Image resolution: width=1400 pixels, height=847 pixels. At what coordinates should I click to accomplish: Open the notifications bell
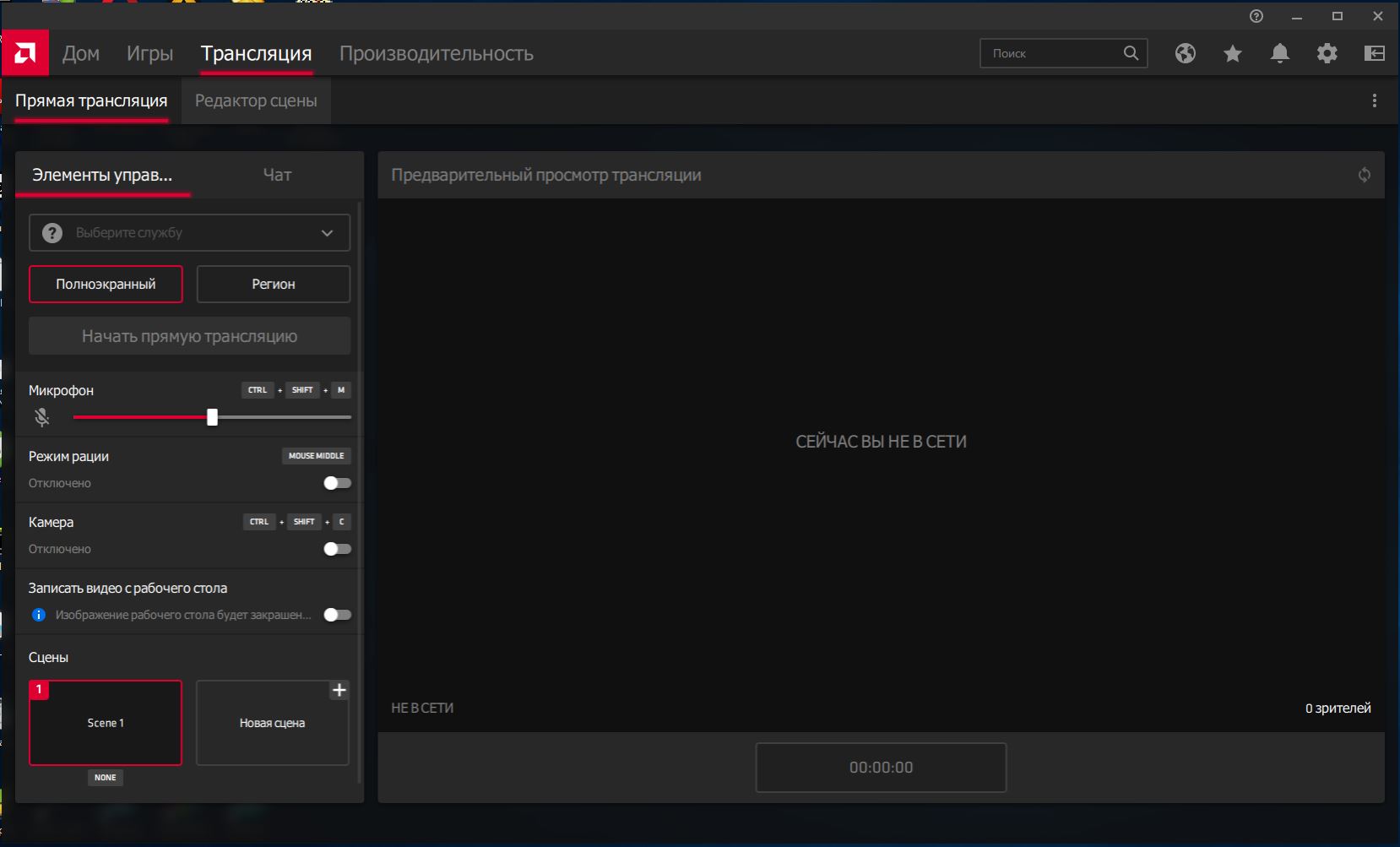pyautogui.click(x=1279, y=53)
